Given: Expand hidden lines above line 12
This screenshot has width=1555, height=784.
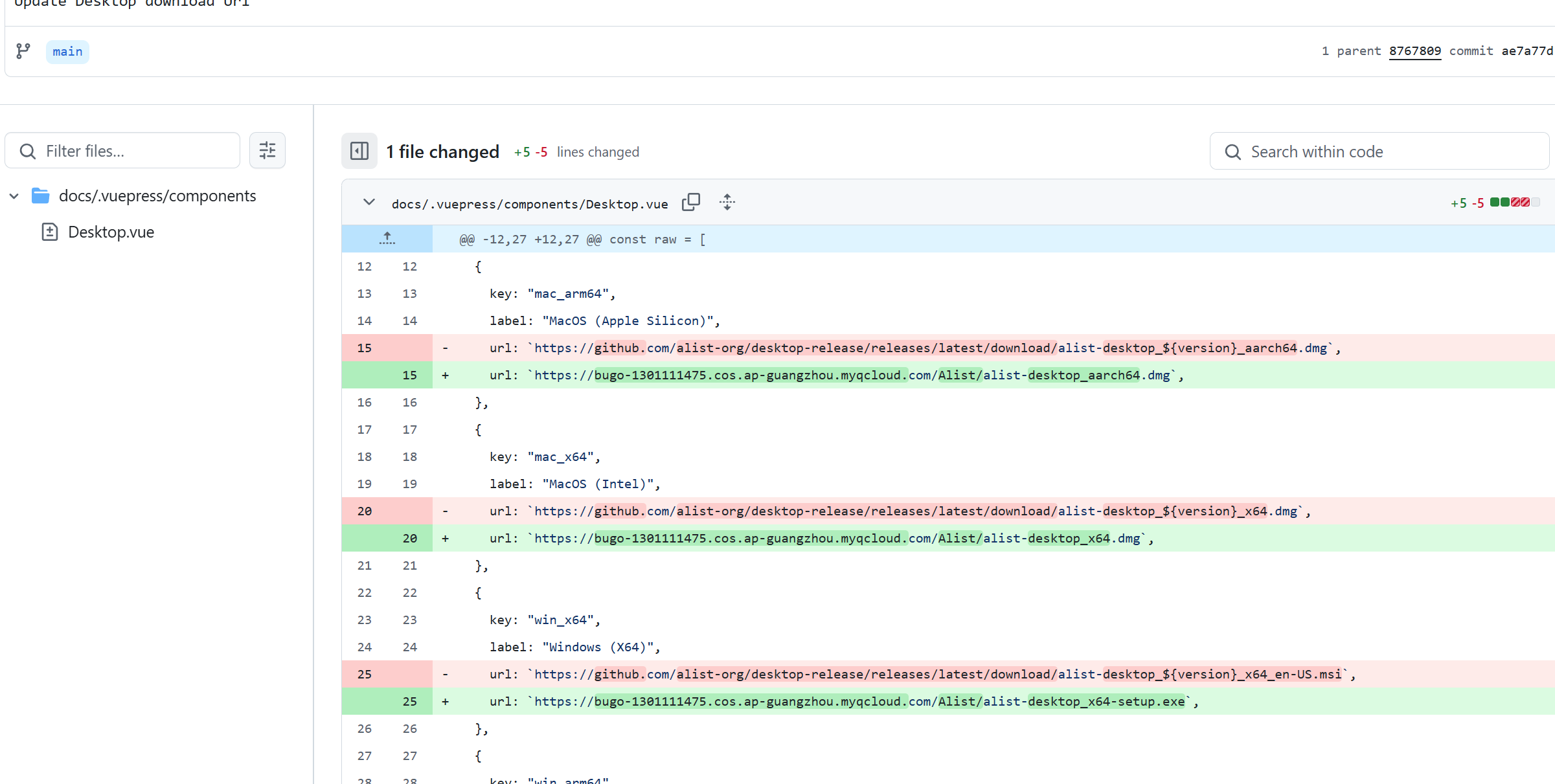Looking at the screenshot, I should coord(387,239).
